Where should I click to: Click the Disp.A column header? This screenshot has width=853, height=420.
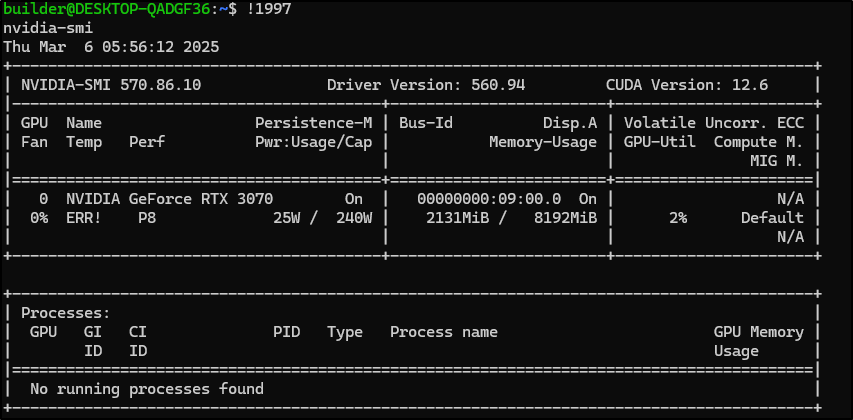570,123
